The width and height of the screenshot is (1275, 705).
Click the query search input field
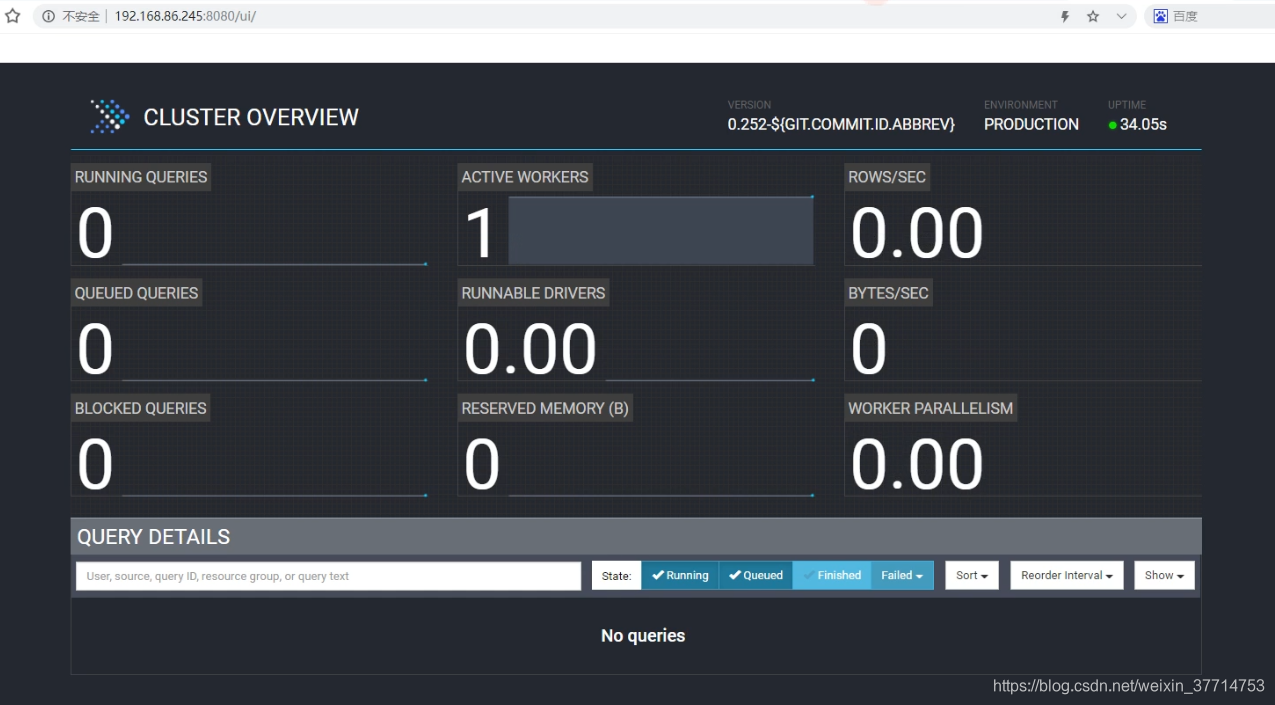[x=328, y=576]
